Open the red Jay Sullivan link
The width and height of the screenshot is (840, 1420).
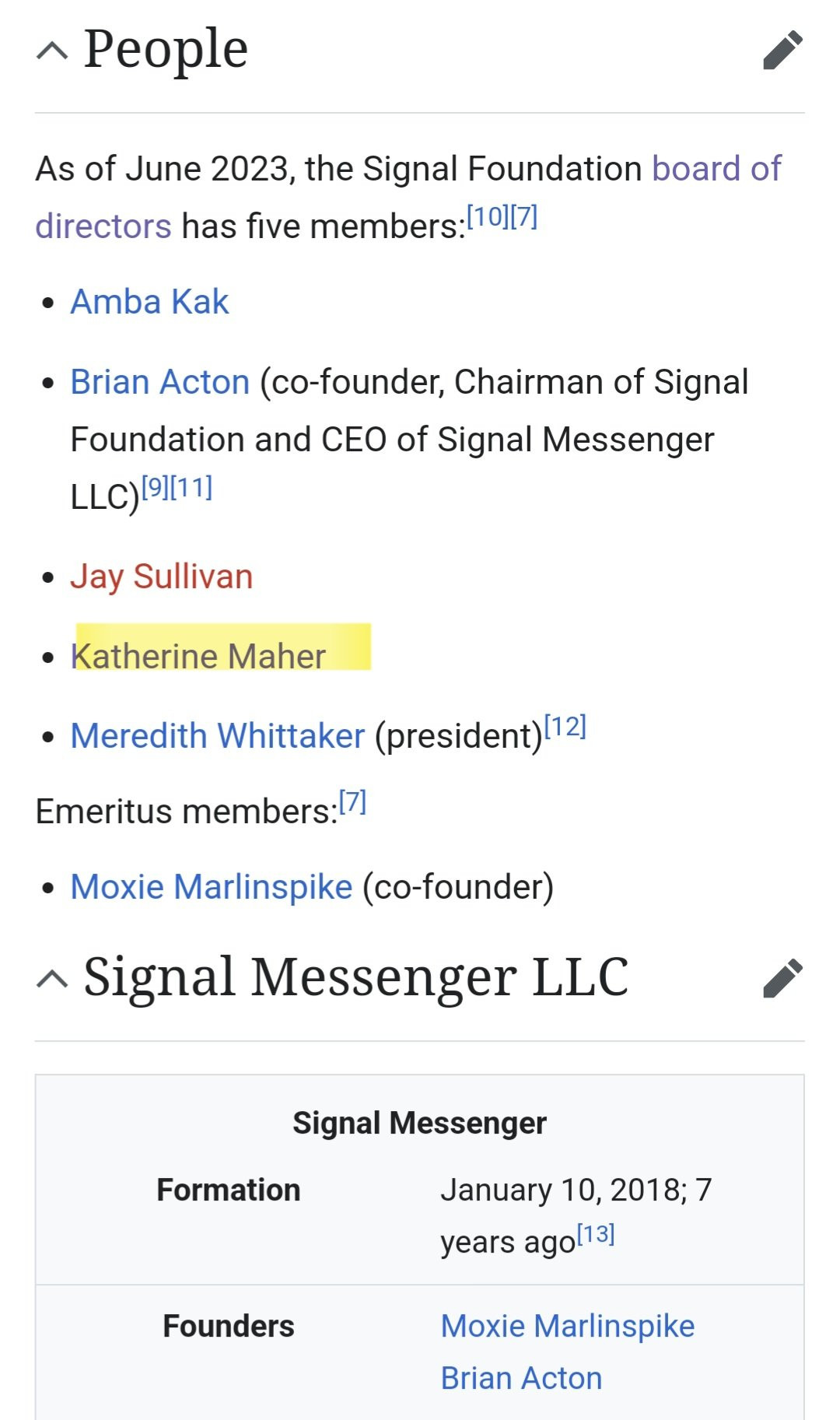coord(161,577)
